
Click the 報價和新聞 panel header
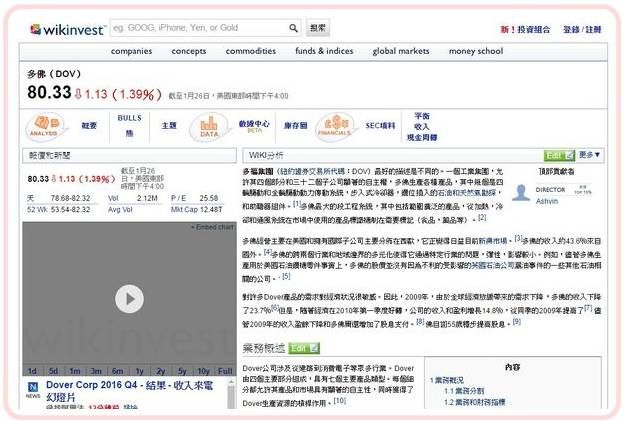[x=129, y=156]
